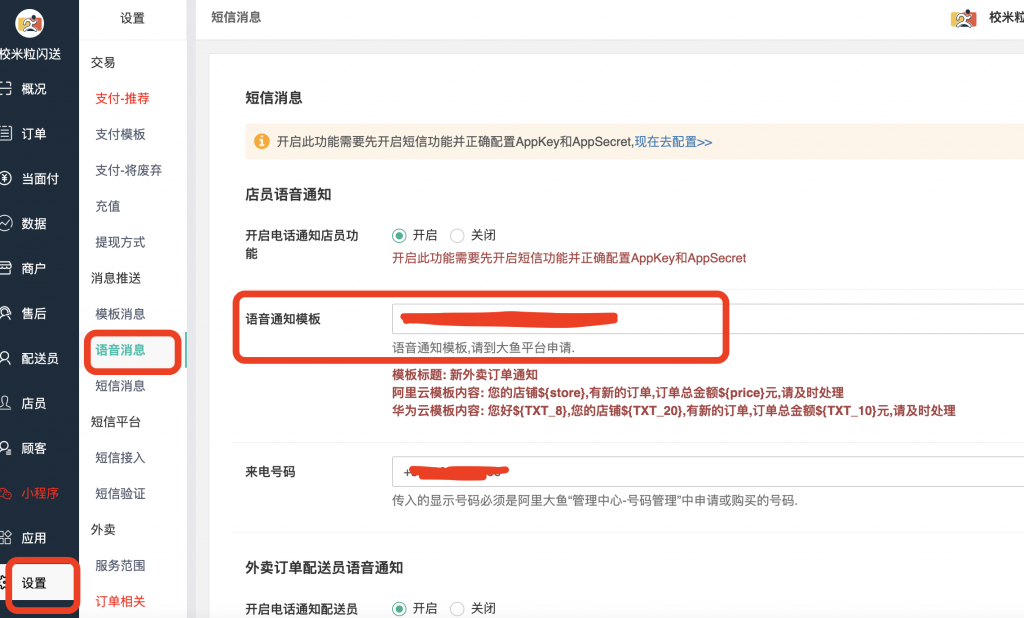Open the 商户 merchant management panel
The image size is (1024, 618).
pyautogui.click(x=35, y=268)
